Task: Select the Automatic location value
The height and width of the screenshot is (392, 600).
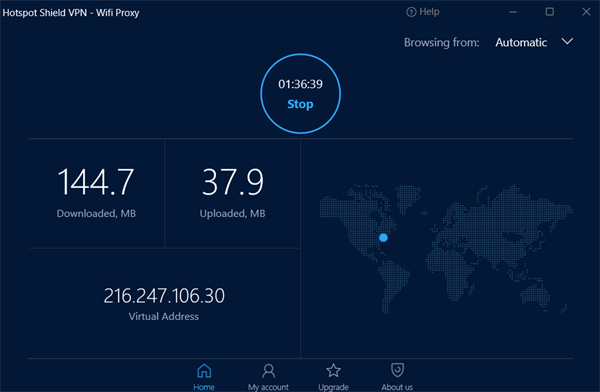Action: tap(521, 42)
